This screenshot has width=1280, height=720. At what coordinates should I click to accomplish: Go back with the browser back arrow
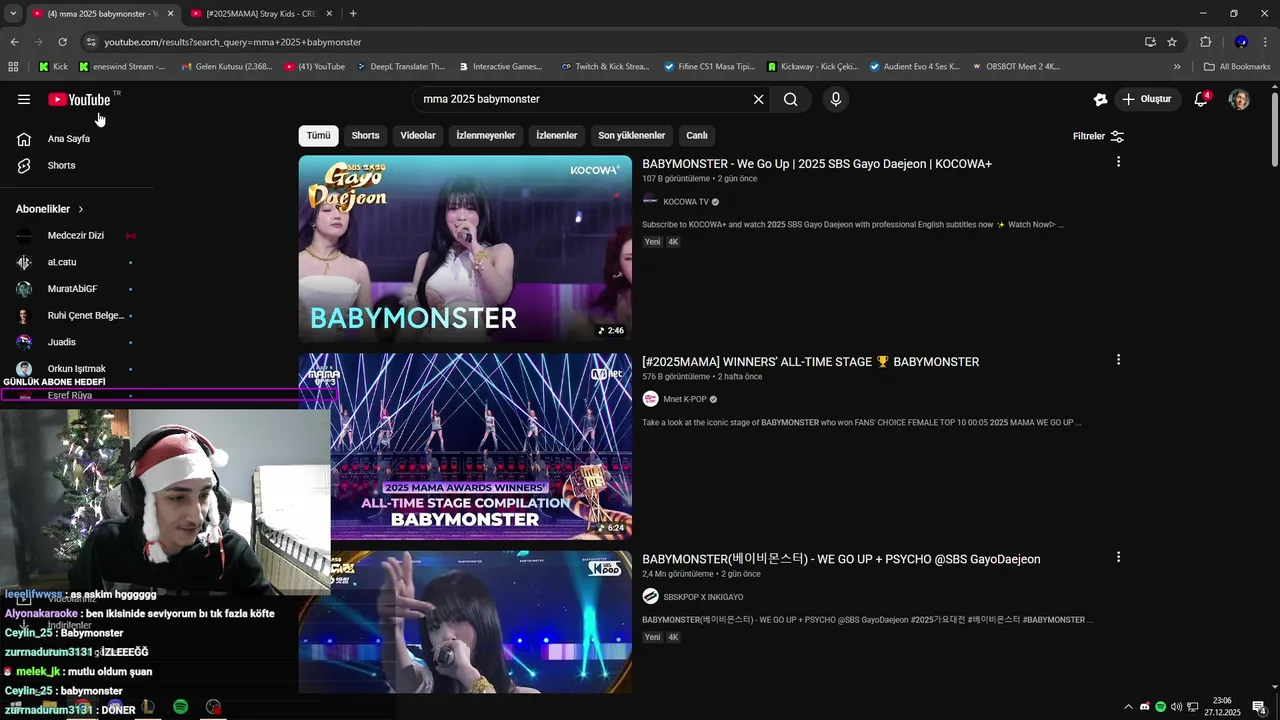tap(14, 42)
